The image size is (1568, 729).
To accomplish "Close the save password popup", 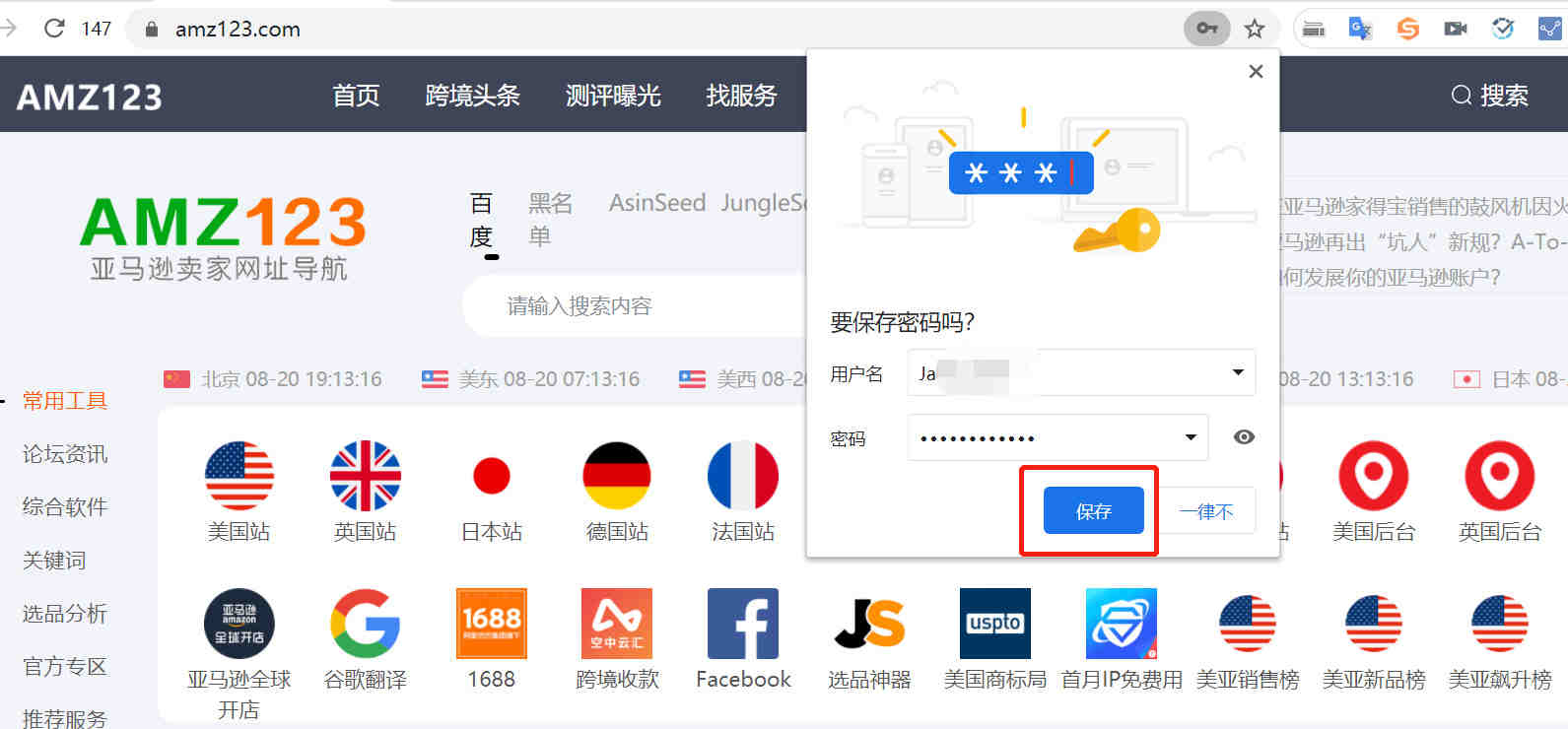I will 1256,71.
